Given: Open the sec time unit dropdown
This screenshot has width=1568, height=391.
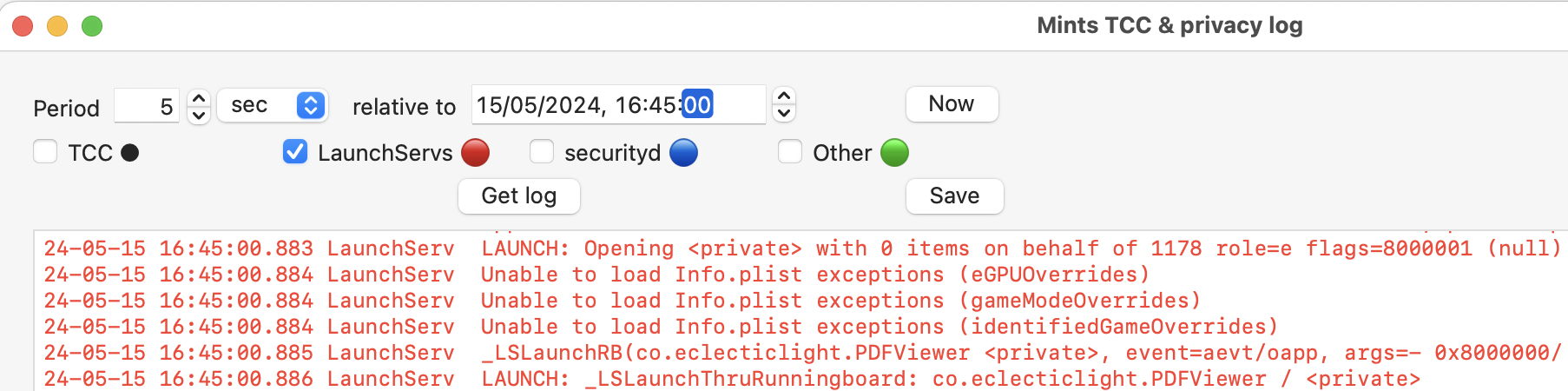Looking at the screenshot, I should (x=272, y=105).
